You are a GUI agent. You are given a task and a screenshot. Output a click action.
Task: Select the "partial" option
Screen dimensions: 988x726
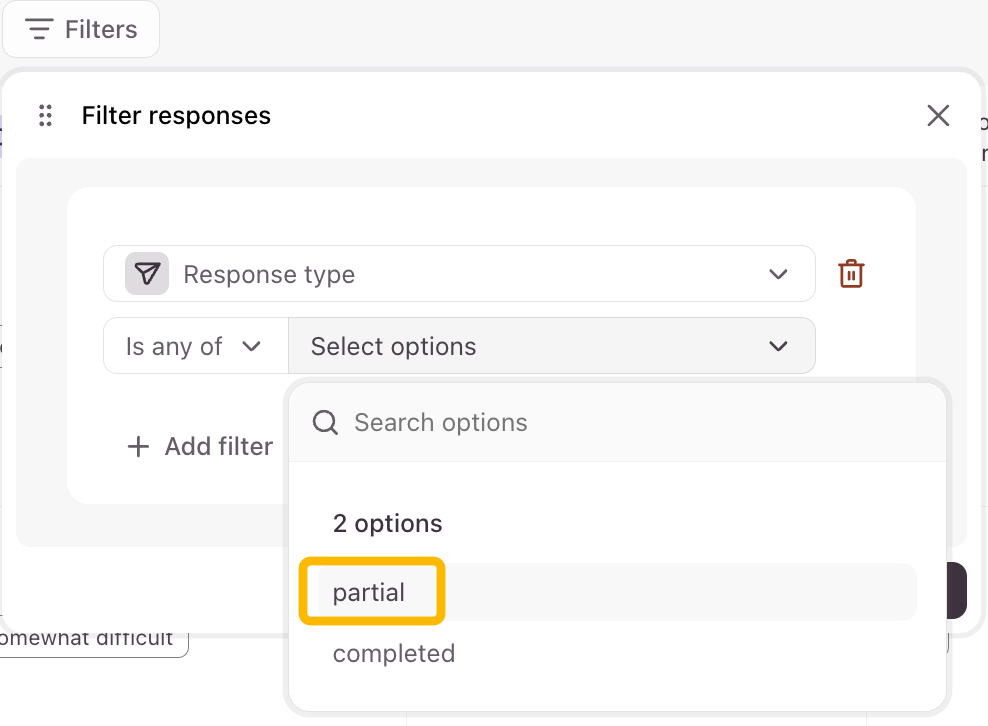[x=369, y=592]
